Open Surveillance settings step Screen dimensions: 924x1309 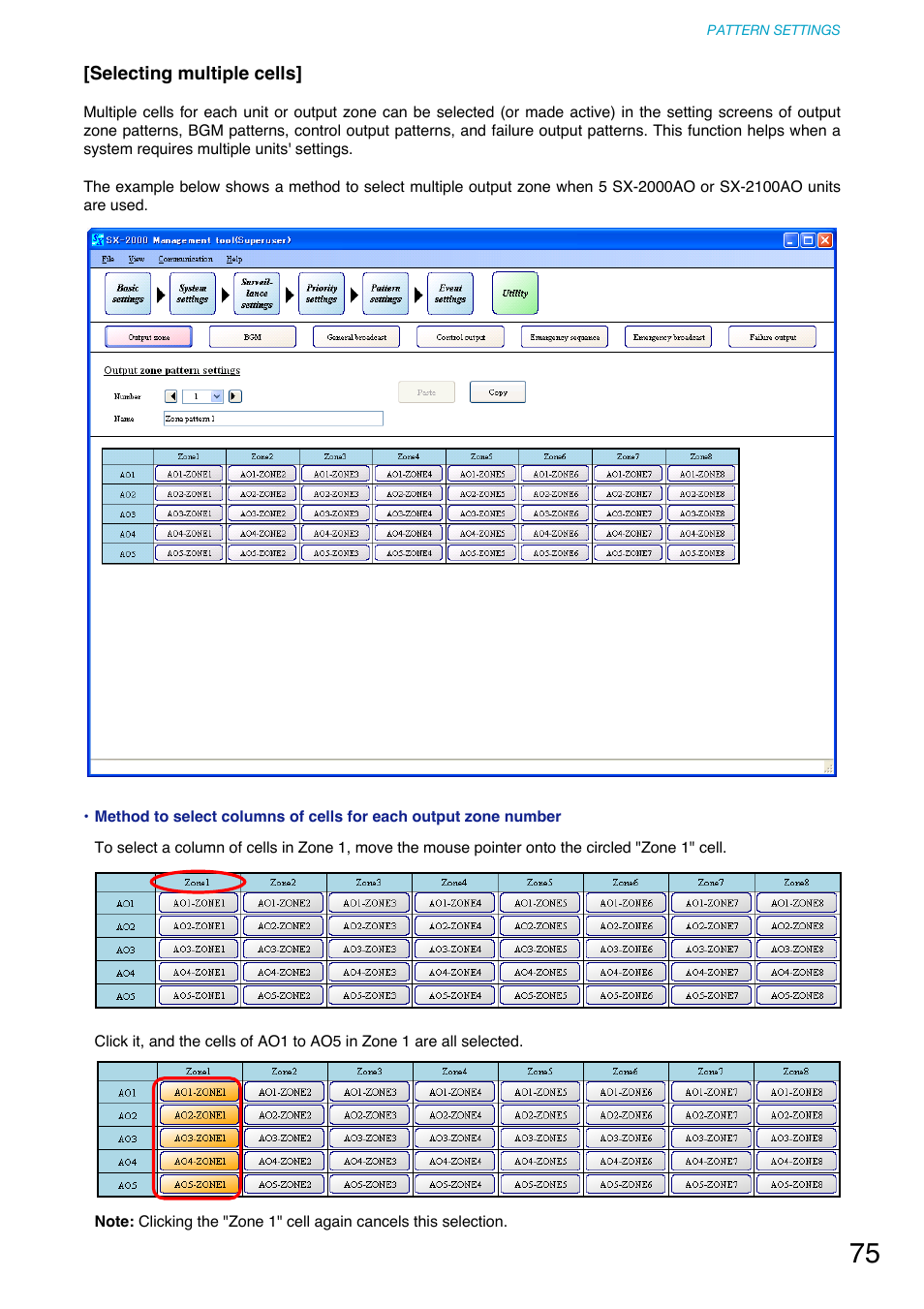click(x=257, y=294)
